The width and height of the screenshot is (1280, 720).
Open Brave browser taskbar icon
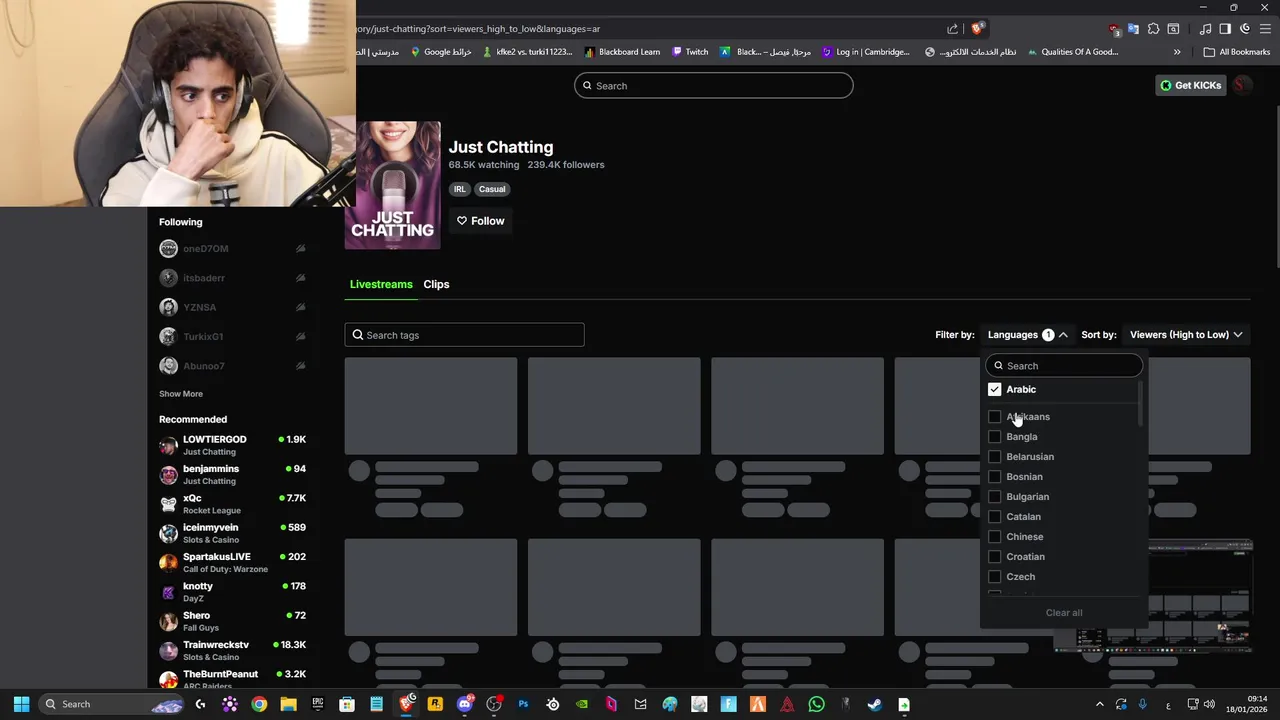click(x=406, y=704)
